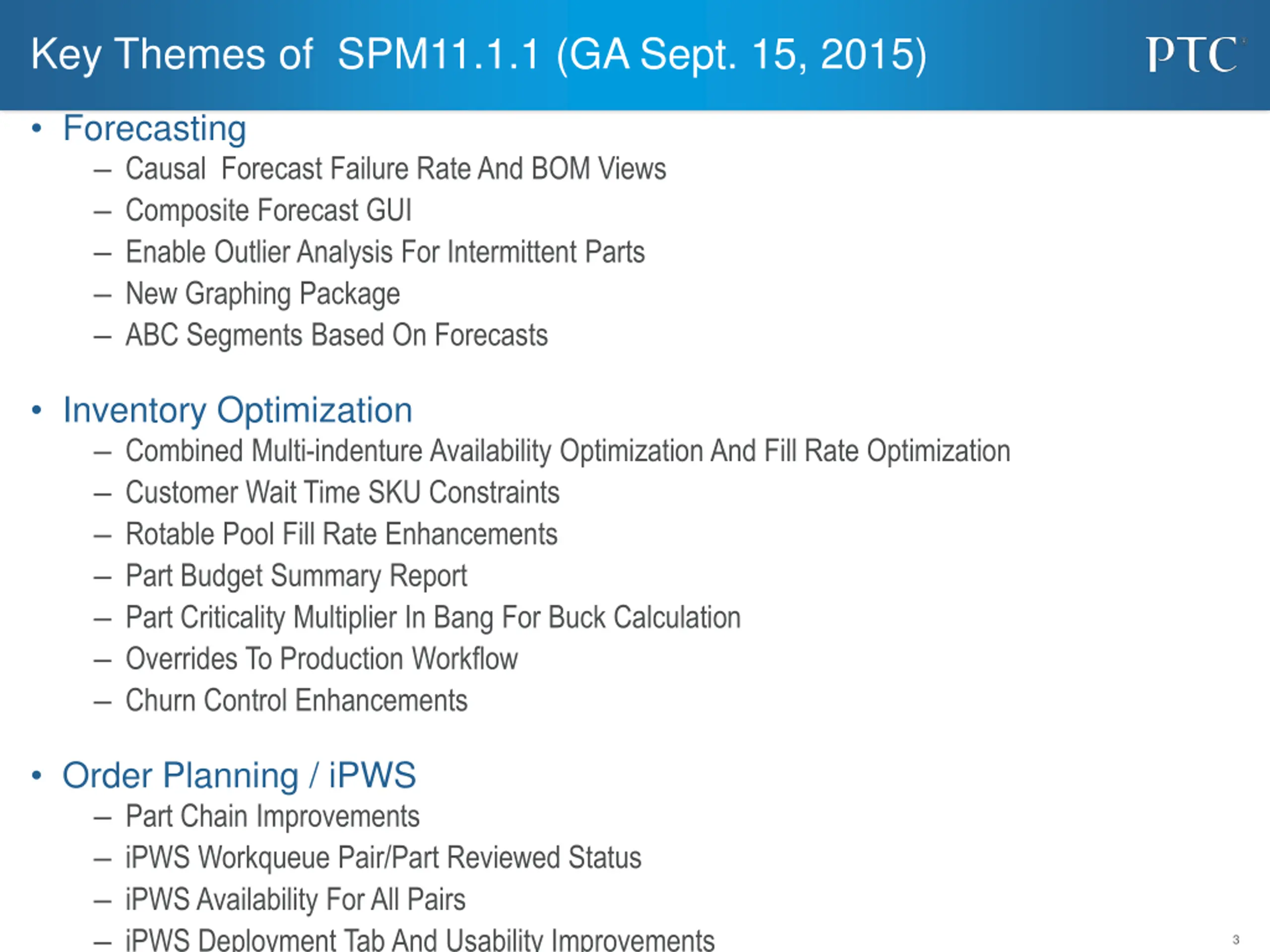The image size is (1270, 952).
Task: Select the slide title 'Key Themes of SPM11.1.1'
Action: click(x=479, y=55)
